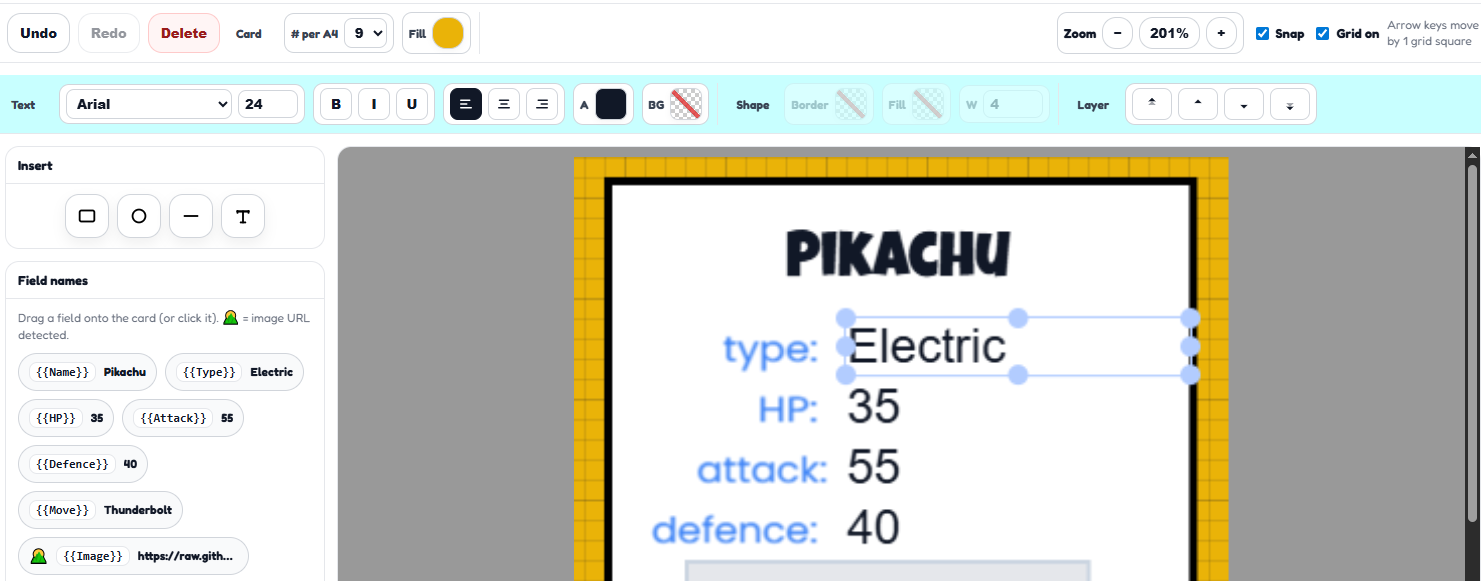Turn off the Grid on checkbox
The width and height of the screenshot is (1481, 581).
click(1323, 33)
